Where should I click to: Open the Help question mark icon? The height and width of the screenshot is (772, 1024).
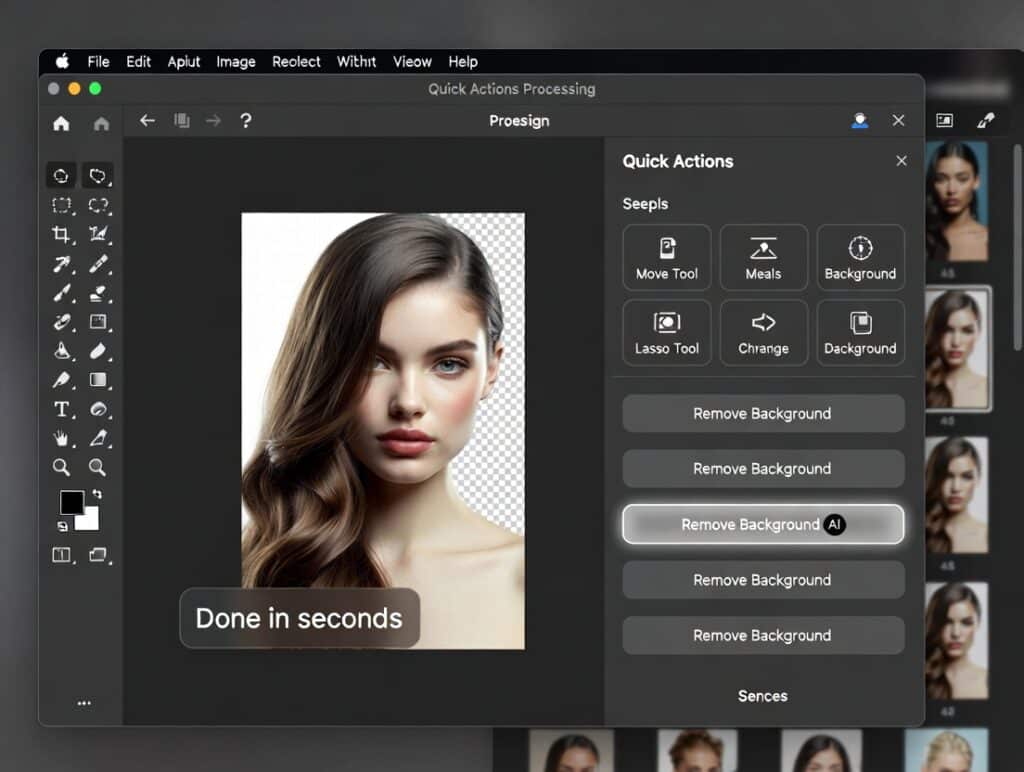(246, 120)
